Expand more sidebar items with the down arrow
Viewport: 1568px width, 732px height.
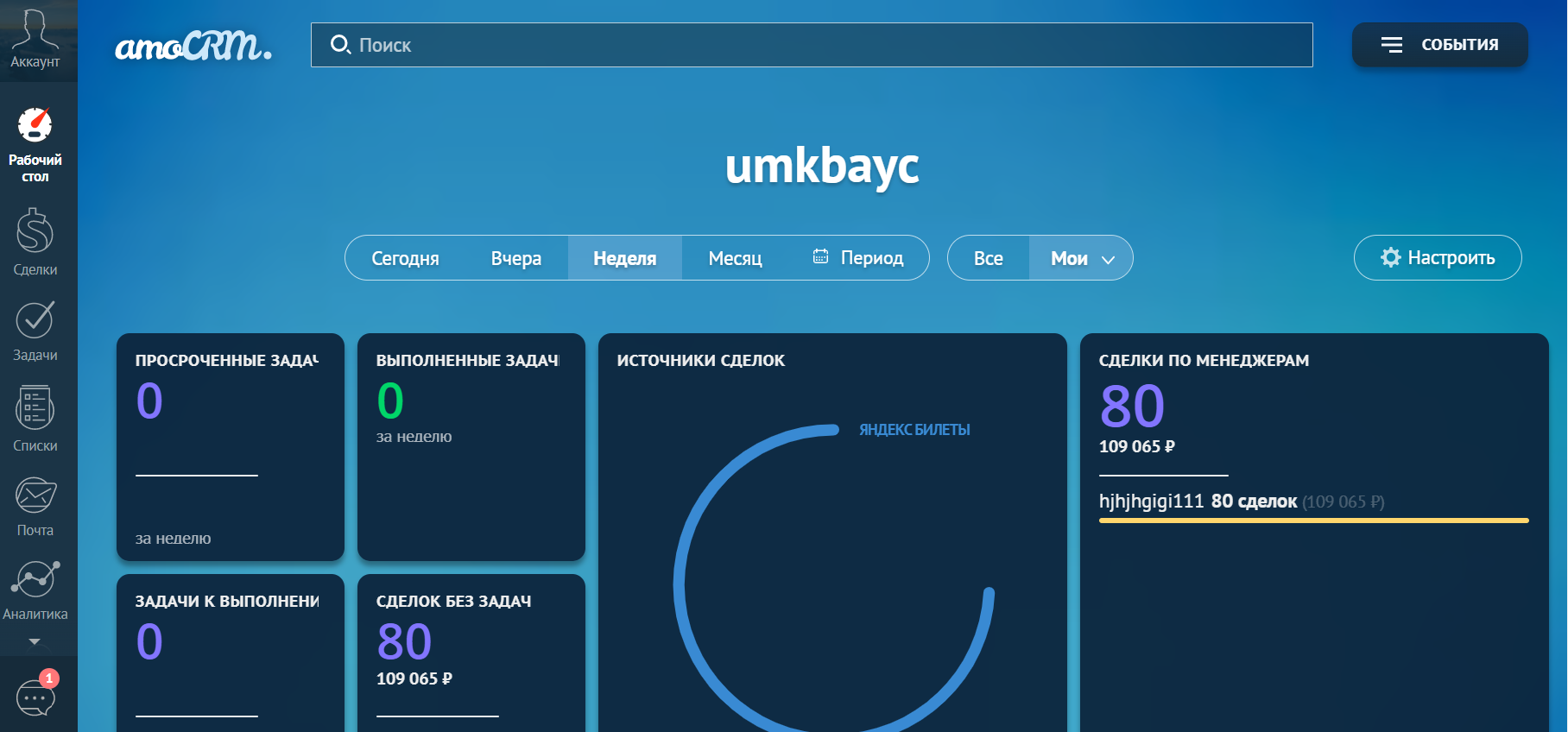point(35,641)
